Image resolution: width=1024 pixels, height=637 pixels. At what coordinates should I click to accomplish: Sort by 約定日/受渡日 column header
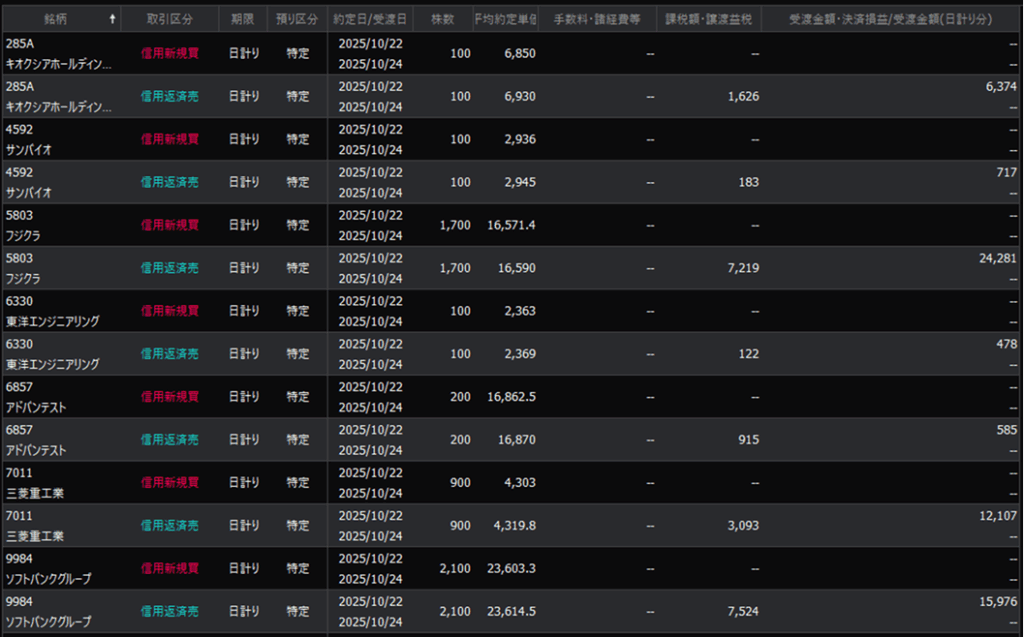point(370,18)
